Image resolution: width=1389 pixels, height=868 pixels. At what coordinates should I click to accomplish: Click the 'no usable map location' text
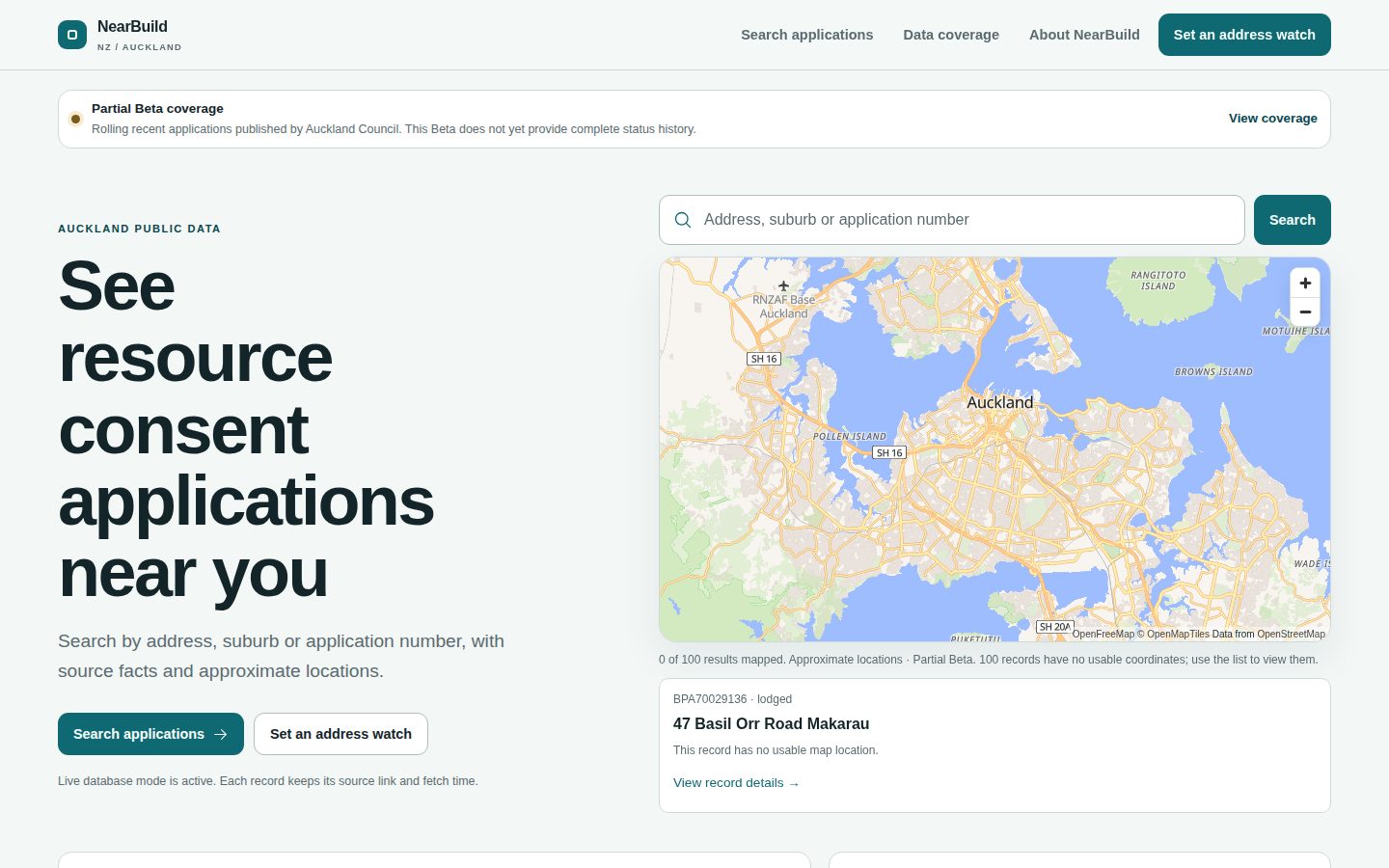tap(776, 750)
